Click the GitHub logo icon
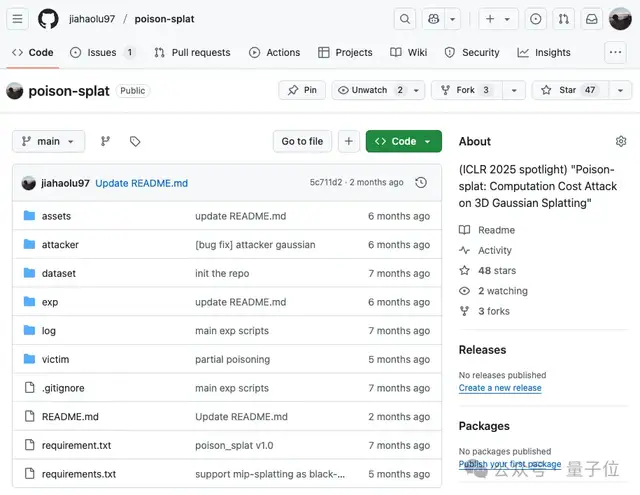 48,19
